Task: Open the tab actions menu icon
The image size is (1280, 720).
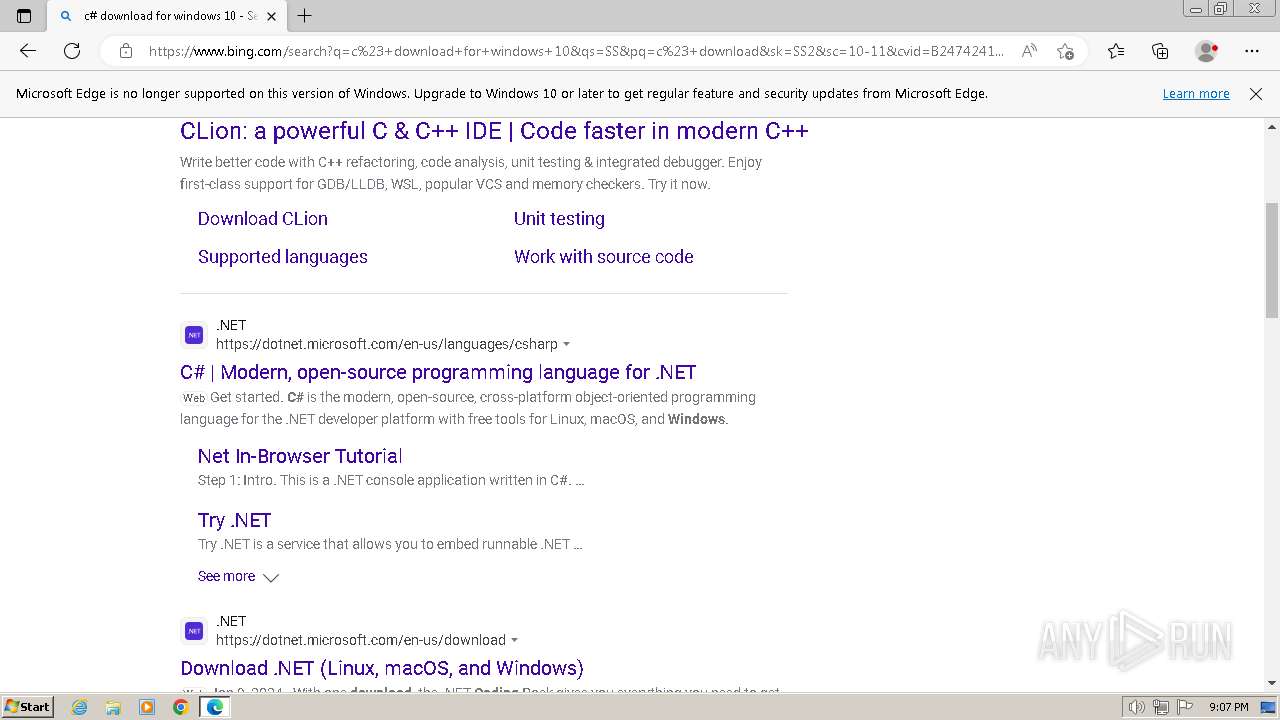Action: coord(24,16)
